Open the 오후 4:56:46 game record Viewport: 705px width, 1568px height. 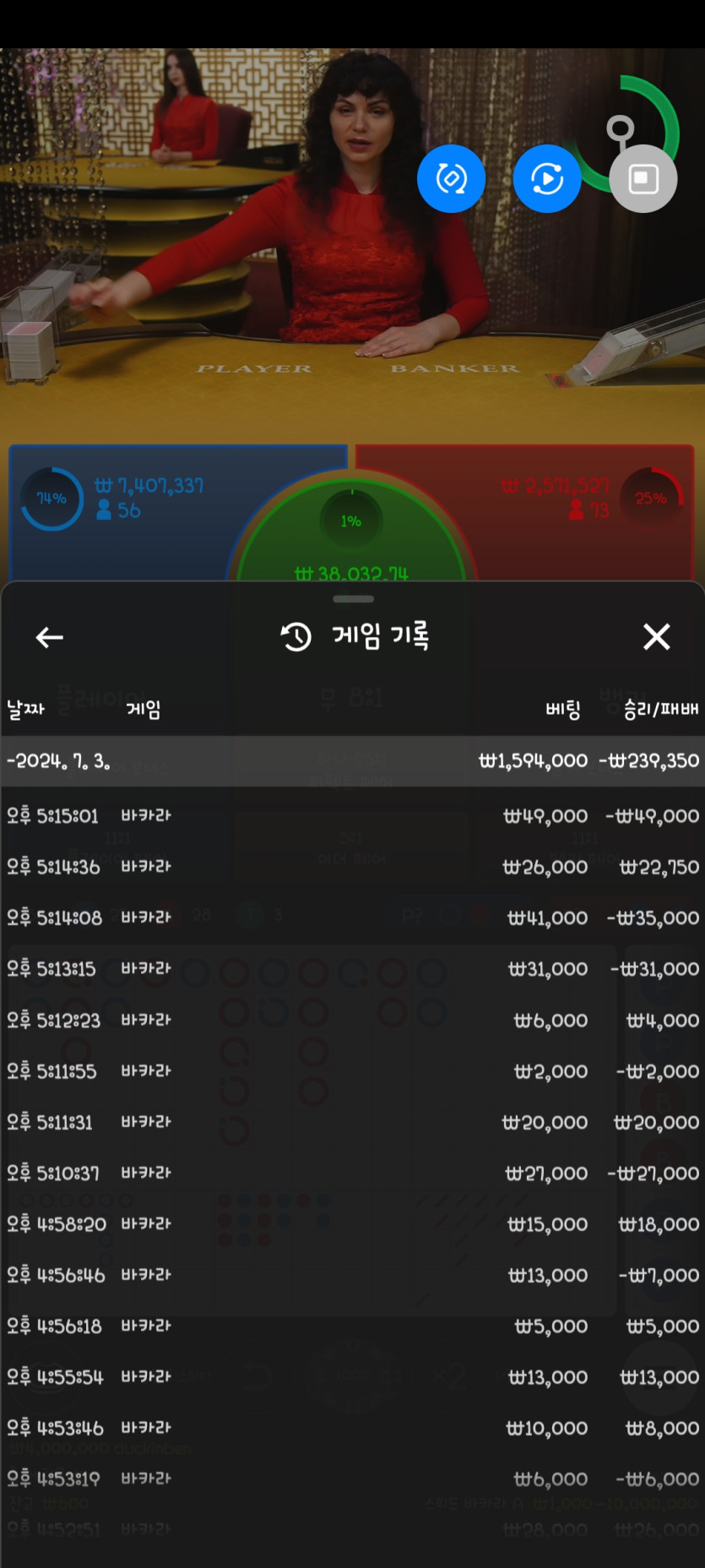352,1275
